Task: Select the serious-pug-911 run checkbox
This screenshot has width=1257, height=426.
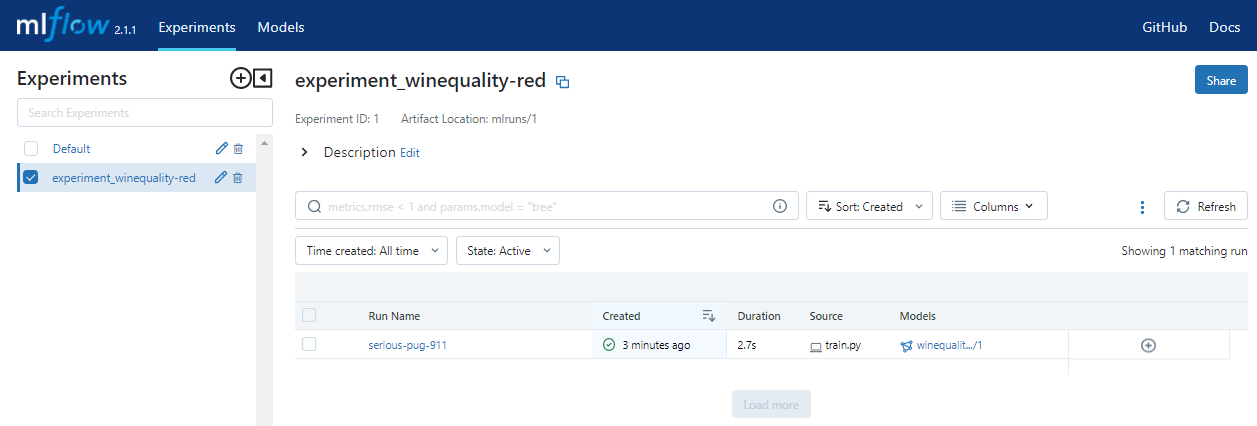Action: point(309,344)
